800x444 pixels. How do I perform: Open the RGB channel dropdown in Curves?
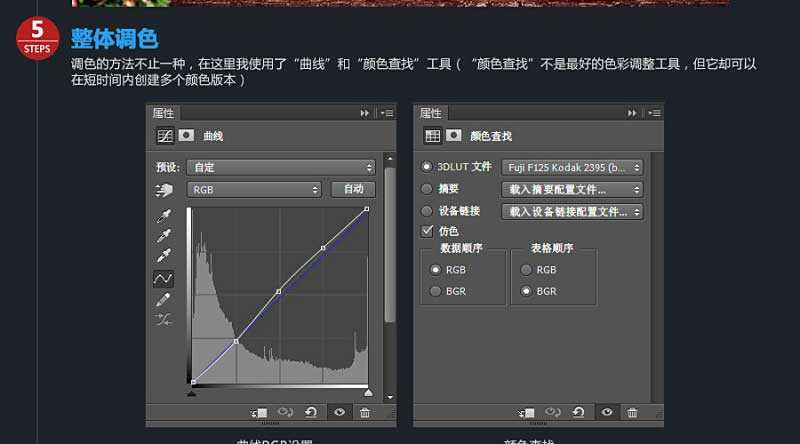255,189
